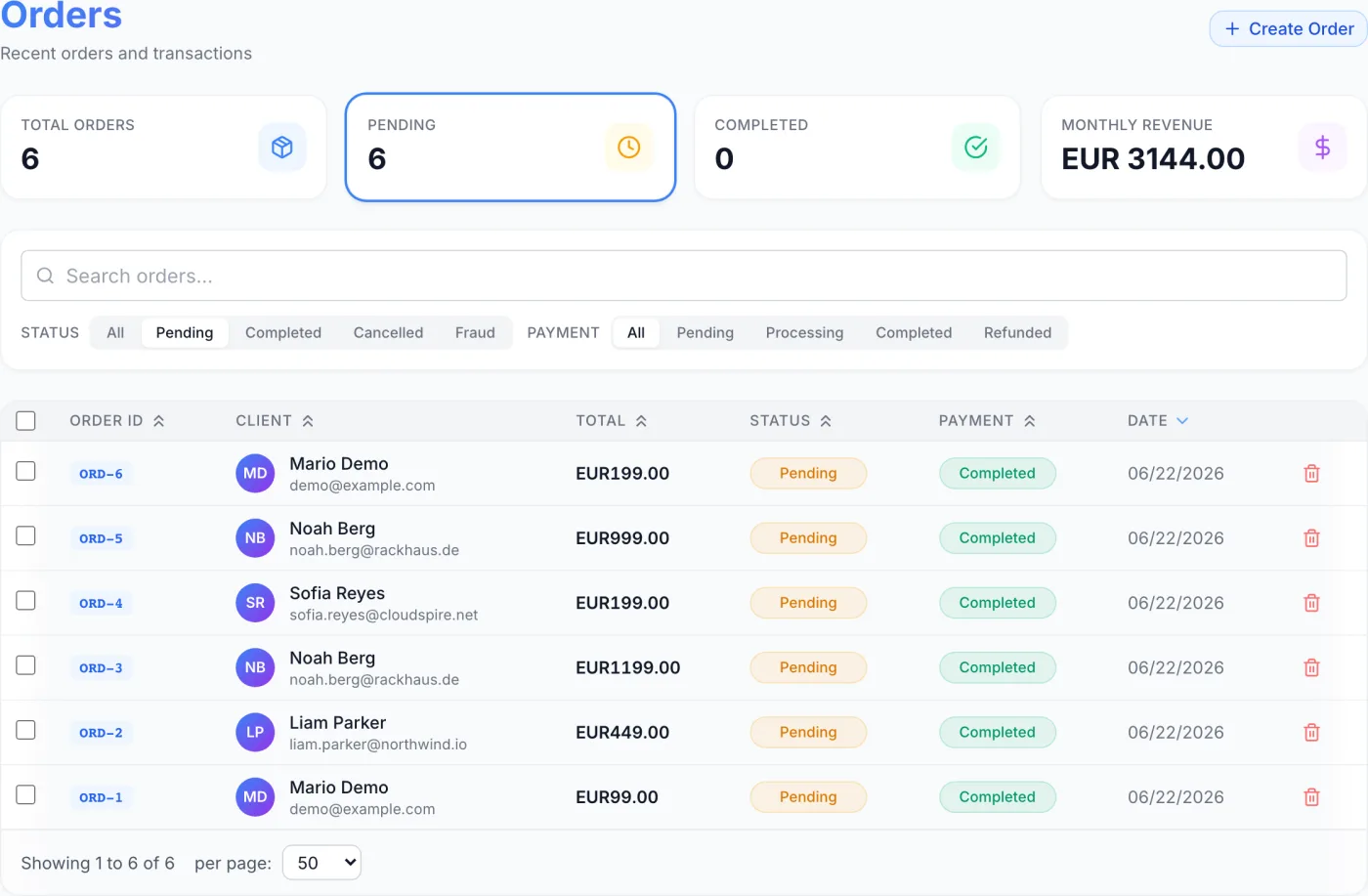Click the Create Order button
1368x896 pixels.
(1288, 29)
